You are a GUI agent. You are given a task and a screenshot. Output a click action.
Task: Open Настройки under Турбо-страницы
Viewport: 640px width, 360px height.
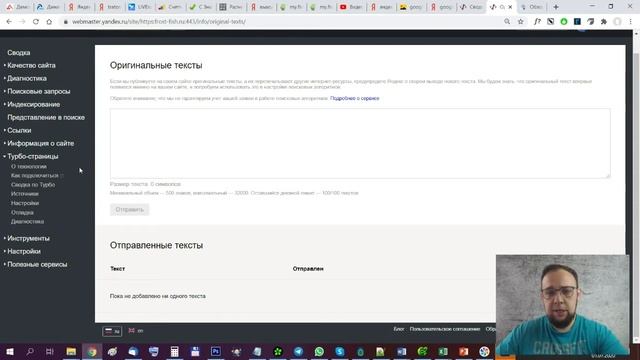click(25, 203)
